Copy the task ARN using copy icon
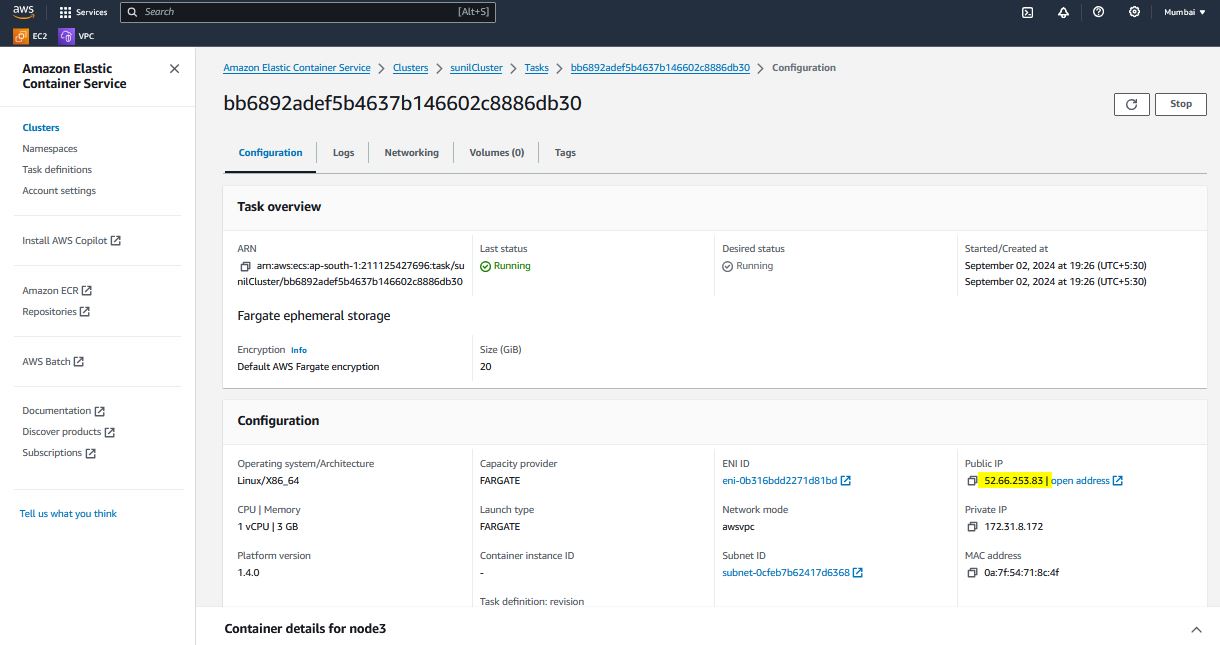This screenshot has height=645, width=1220. (245, 267)
